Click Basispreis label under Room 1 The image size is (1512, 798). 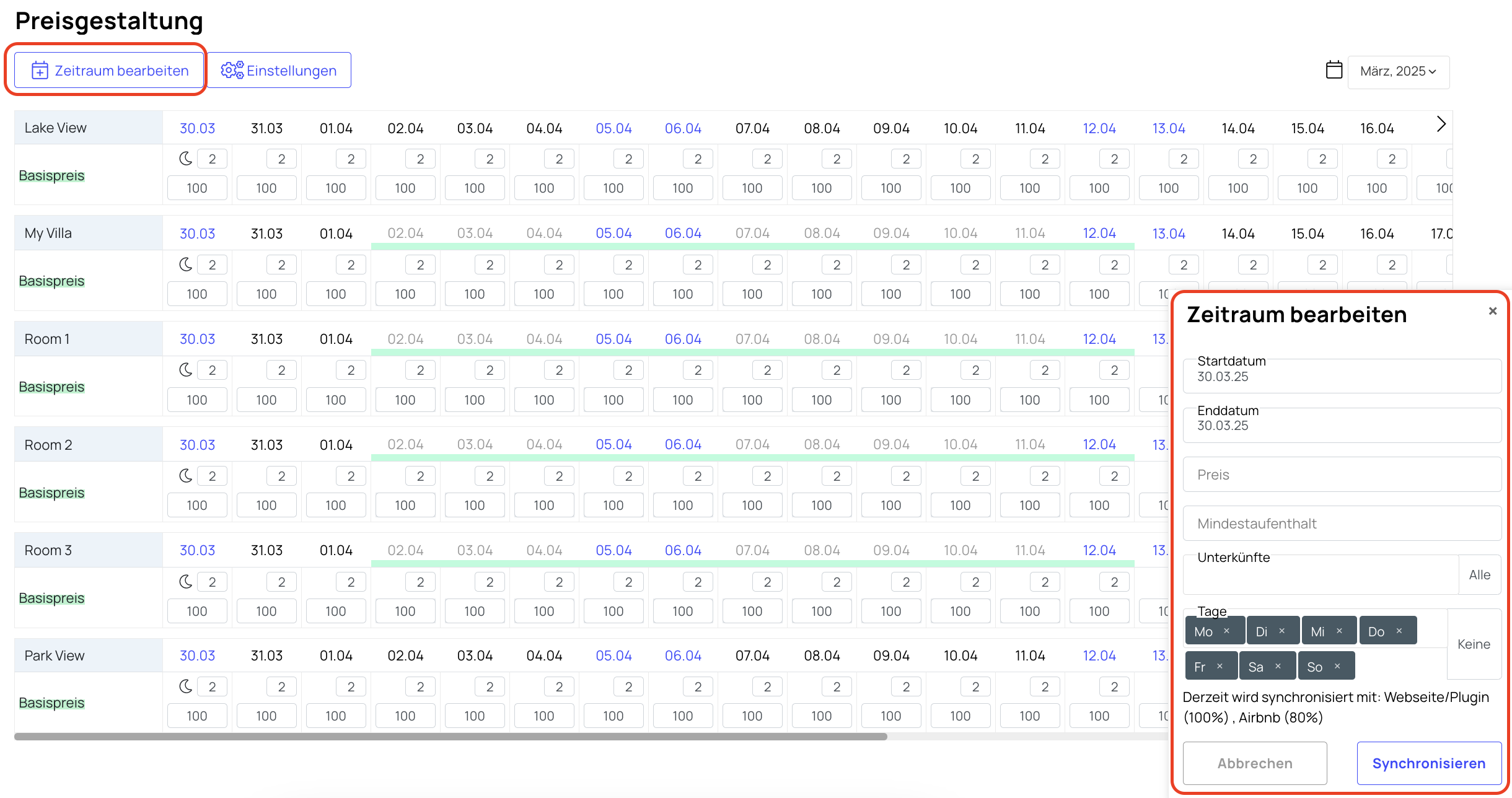click(51, 387)
